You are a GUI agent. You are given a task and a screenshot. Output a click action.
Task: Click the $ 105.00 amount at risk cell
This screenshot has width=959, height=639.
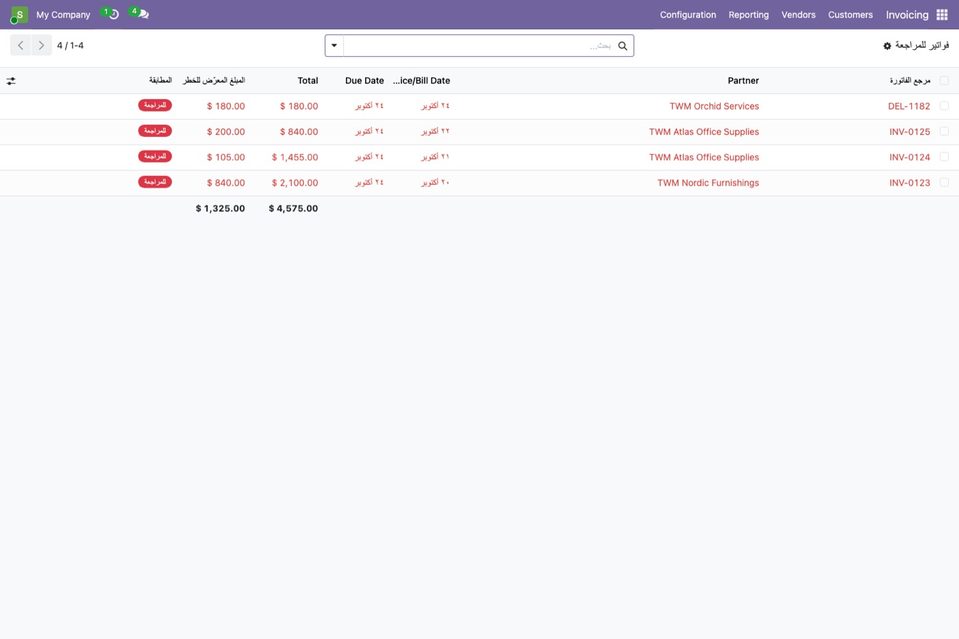pyautogui.click(x=226, y=158)
